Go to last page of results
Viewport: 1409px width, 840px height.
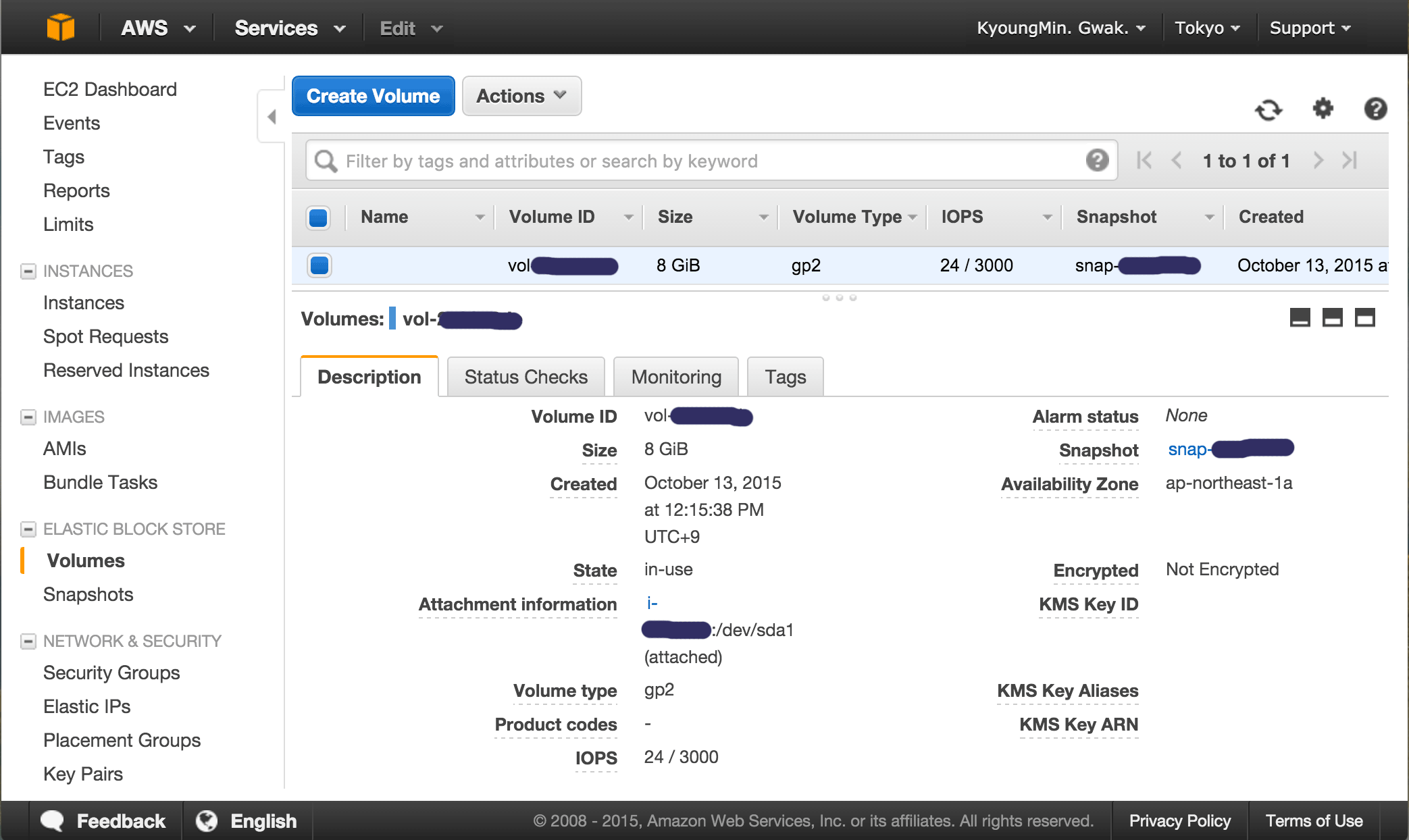coord(1350,161)
